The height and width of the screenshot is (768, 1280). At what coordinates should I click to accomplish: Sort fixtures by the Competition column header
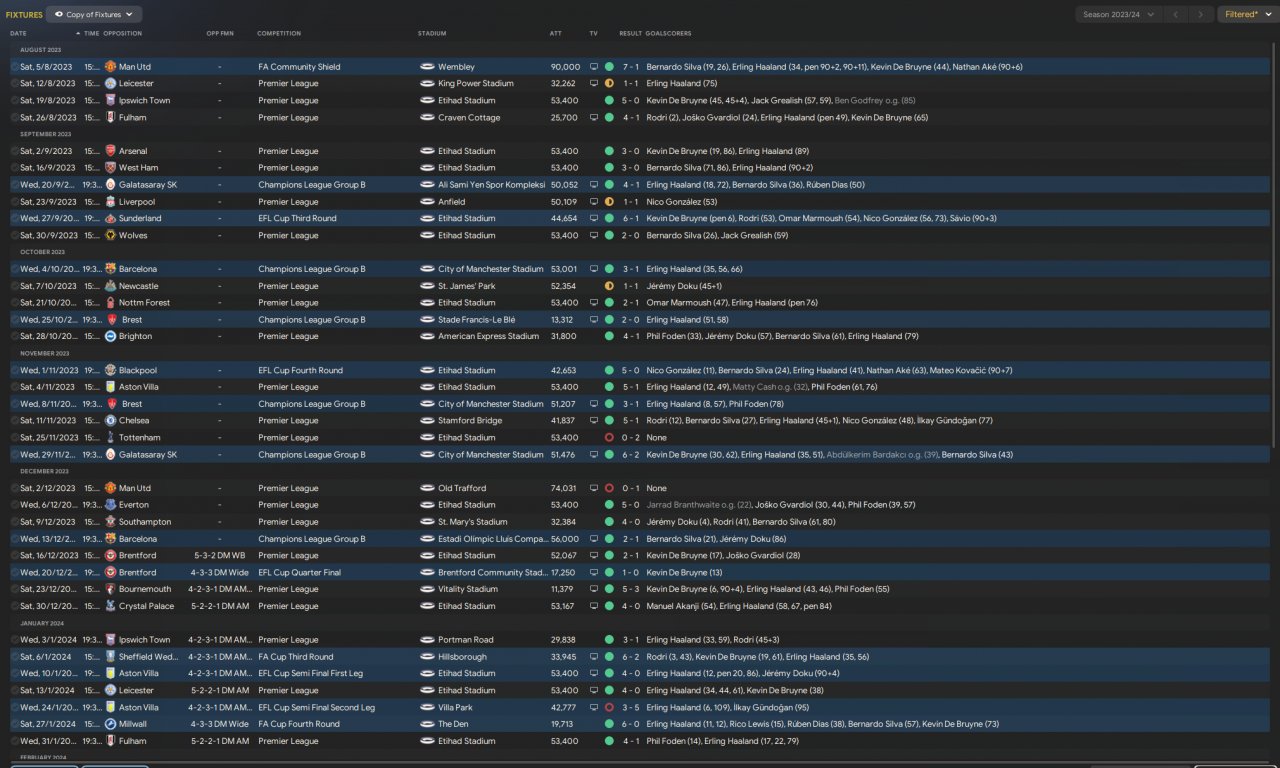(x=279, y=33)
